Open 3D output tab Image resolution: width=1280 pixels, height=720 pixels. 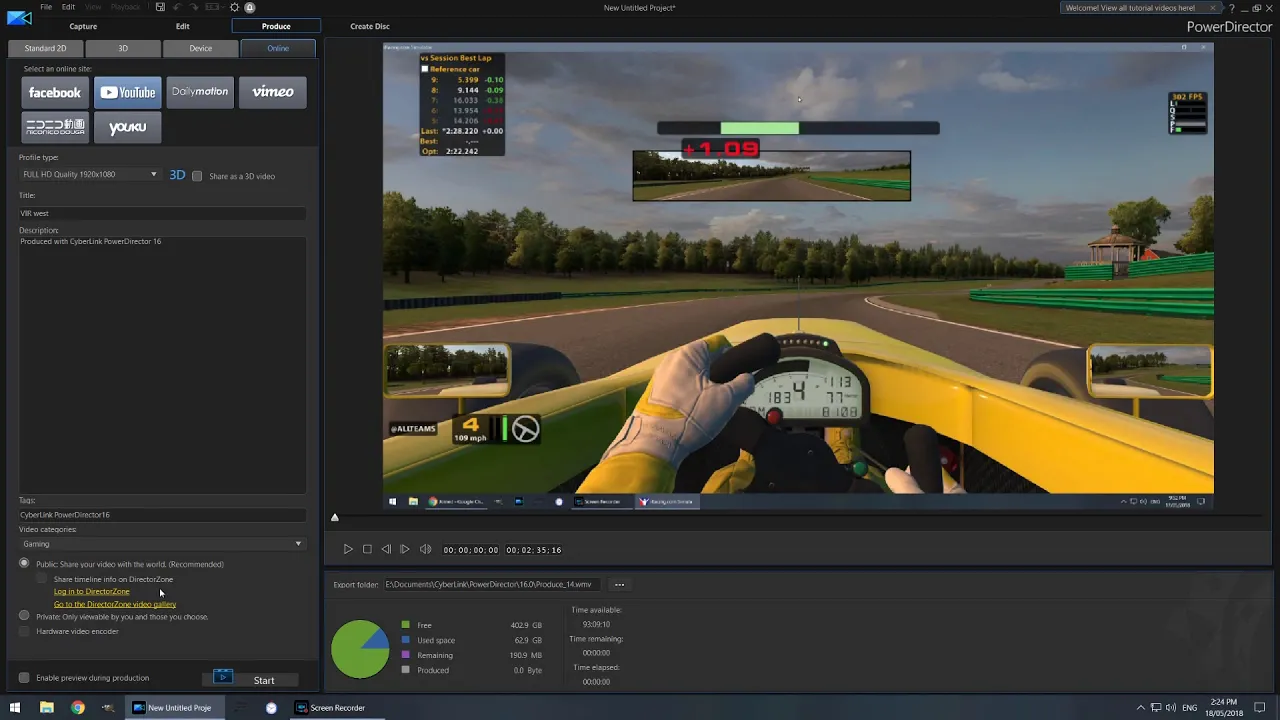click(123, 48)
